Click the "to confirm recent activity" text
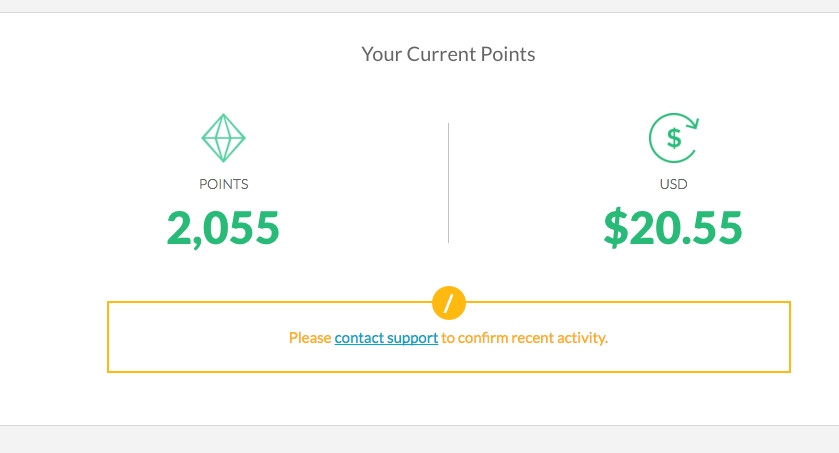839x453 pixels. (x=524, y=338)
